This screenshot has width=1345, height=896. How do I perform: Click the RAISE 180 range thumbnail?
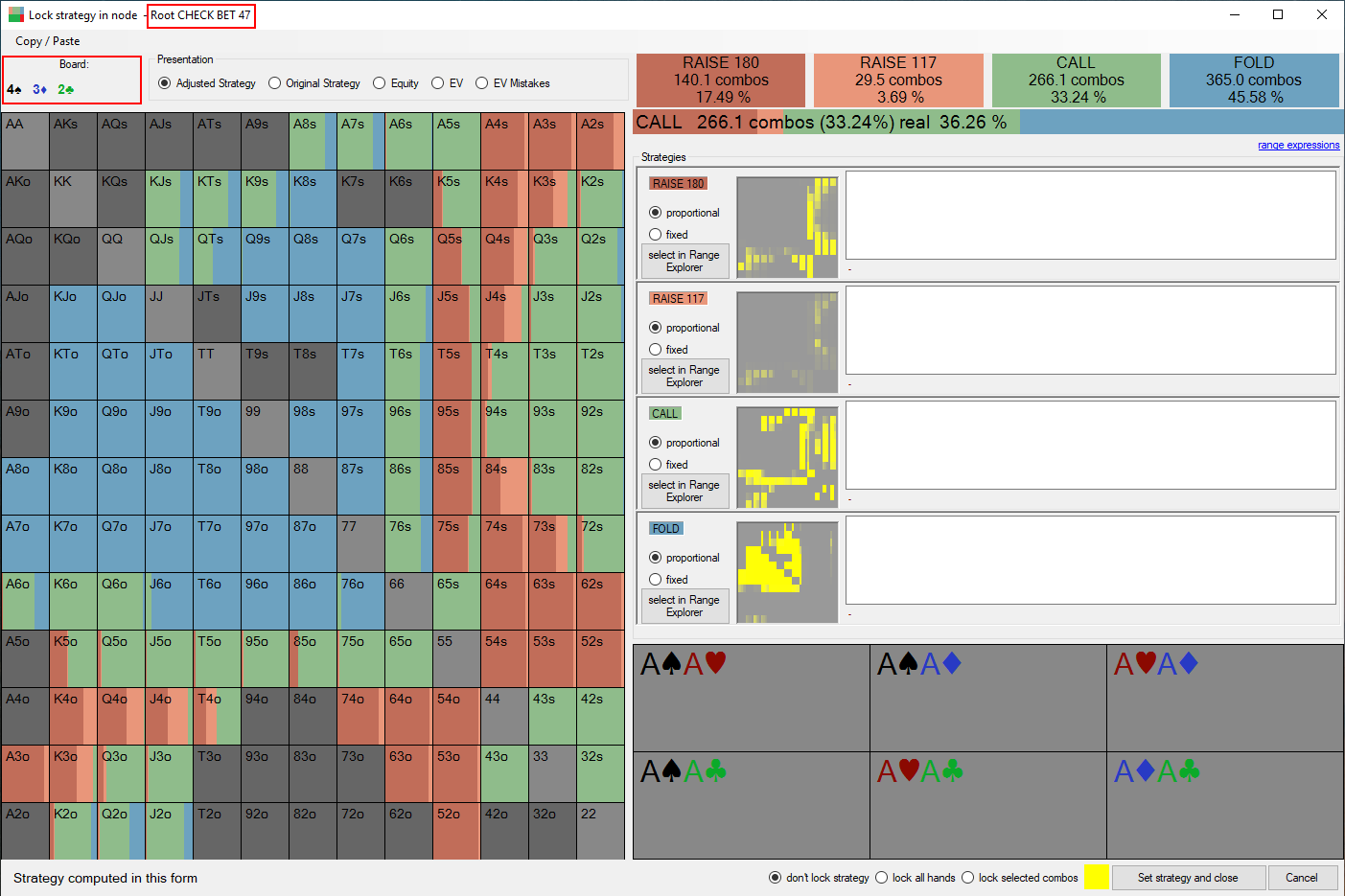(x=787, y=227)
